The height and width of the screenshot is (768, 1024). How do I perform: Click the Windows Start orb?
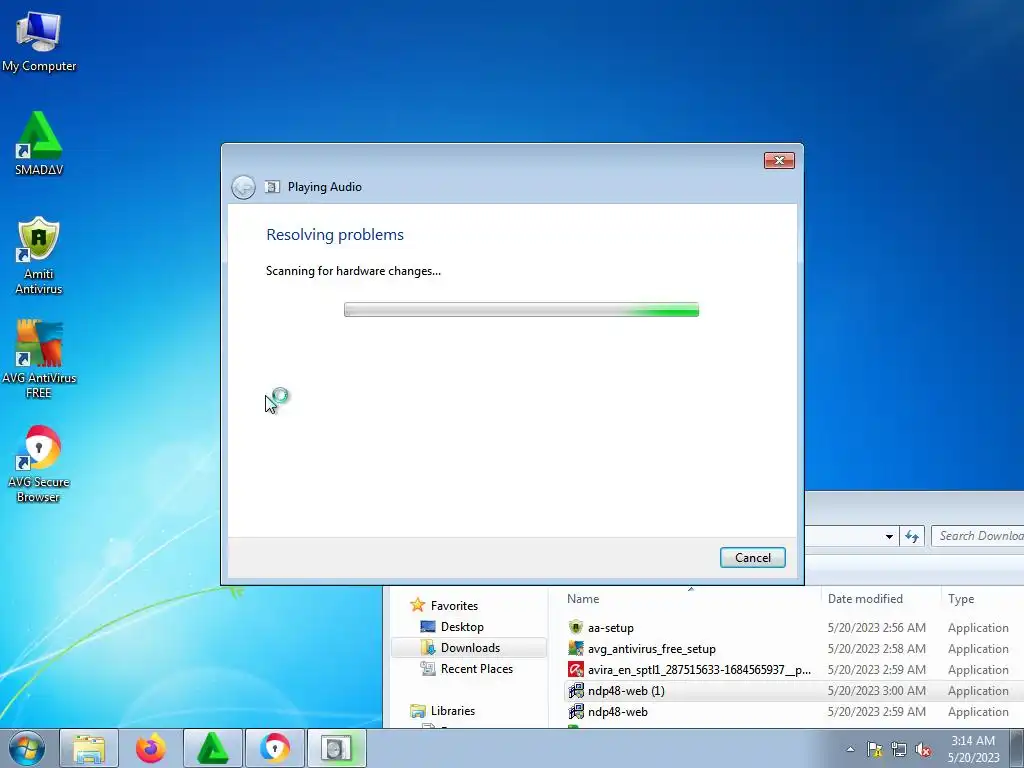(x=27, y=748)
